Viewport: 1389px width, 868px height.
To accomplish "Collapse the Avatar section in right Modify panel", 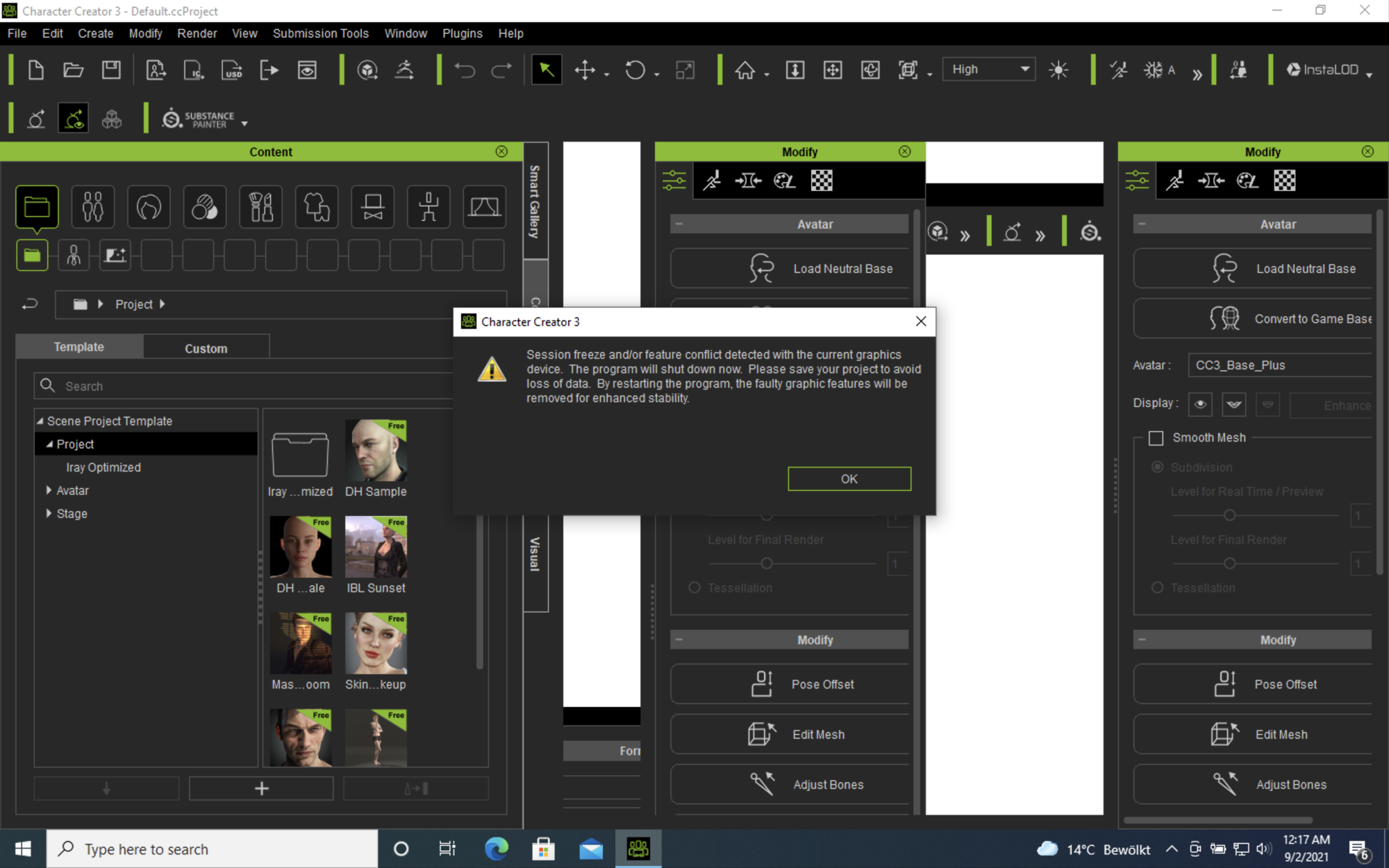I will click(1142, 224).
